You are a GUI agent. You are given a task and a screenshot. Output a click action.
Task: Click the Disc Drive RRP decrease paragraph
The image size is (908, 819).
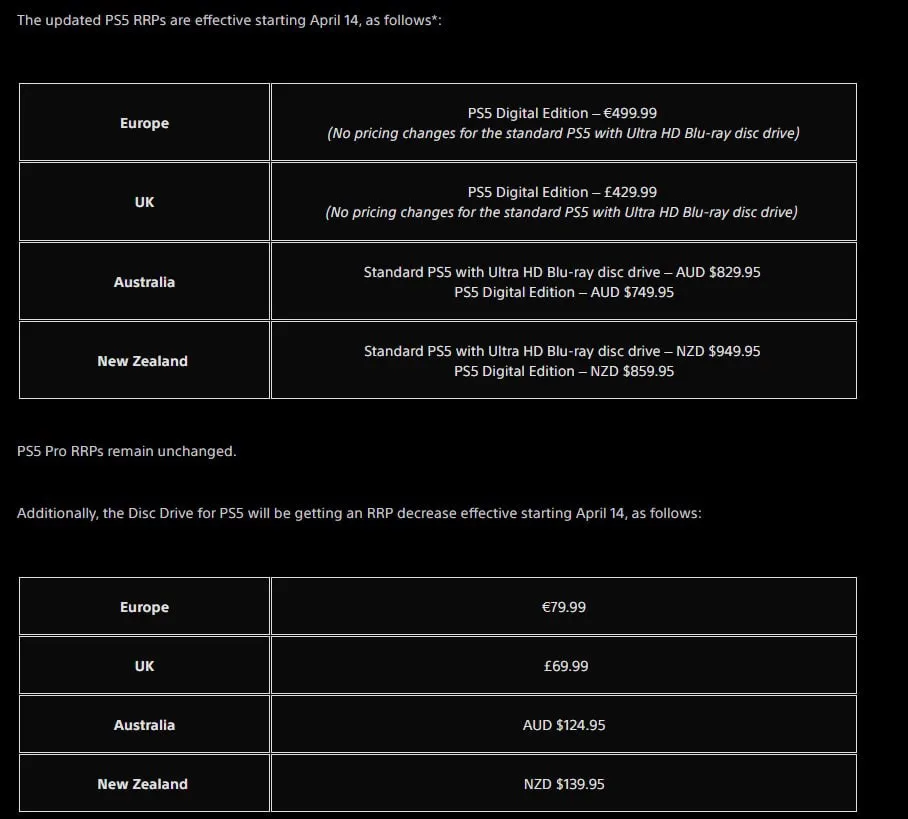pos(359,513)
